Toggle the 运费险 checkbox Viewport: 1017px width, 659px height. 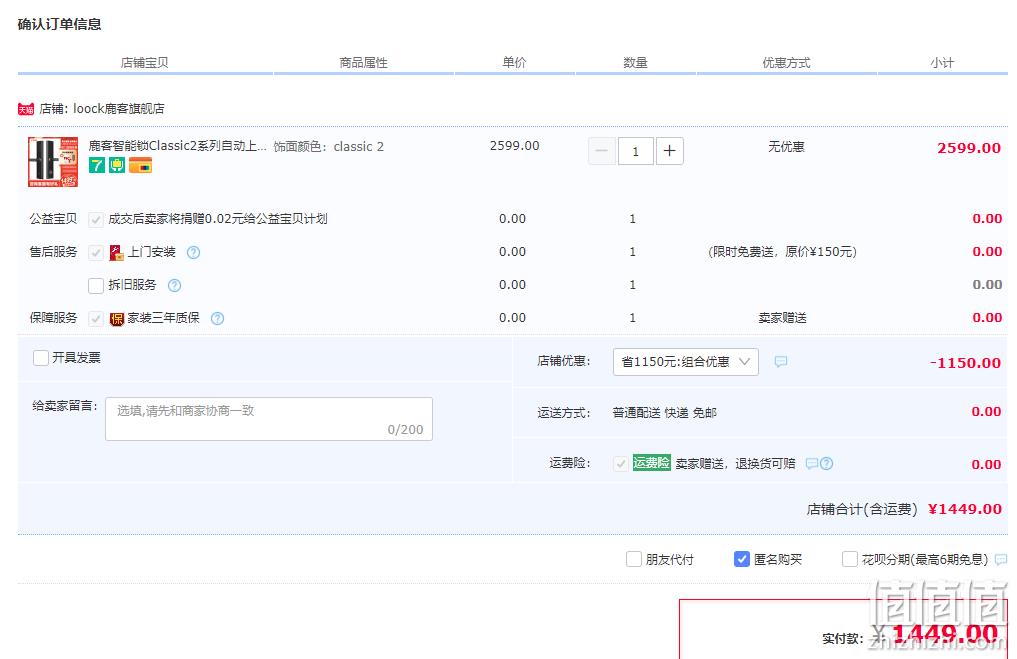(x=621, y=464)
